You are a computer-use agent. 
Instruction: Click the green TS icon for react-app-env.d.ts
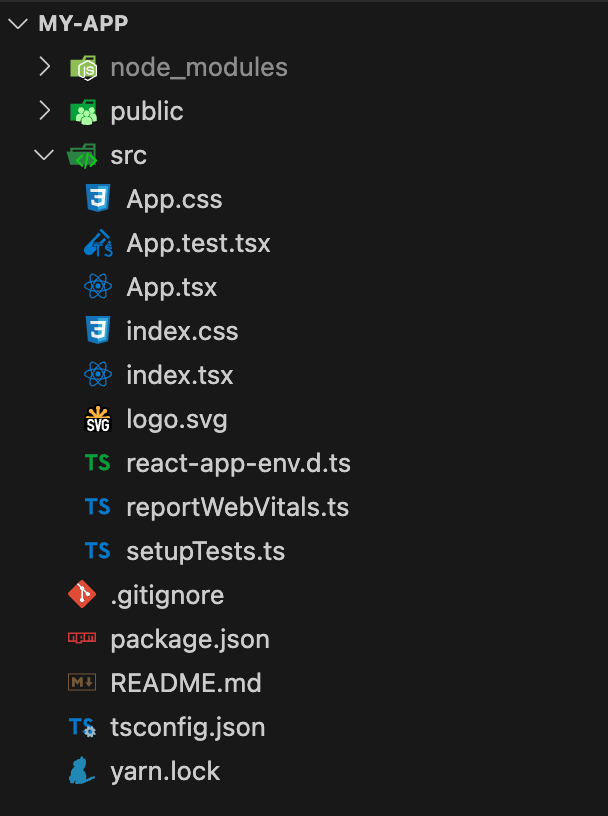[x=97, y=463]
